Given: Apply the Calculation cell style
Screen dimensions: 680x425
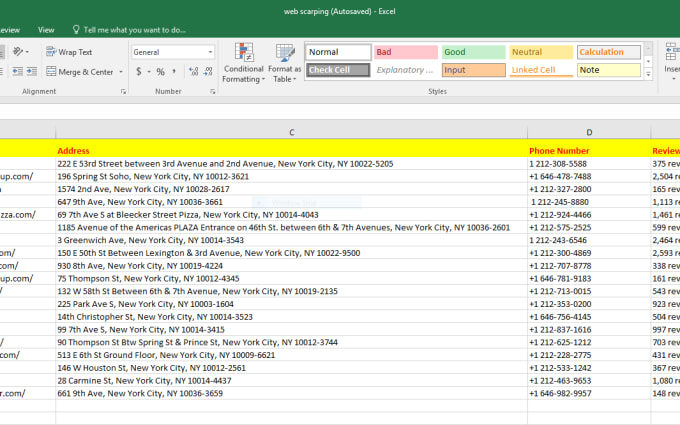Looking at the screenshot, I should tap(609, 52).
